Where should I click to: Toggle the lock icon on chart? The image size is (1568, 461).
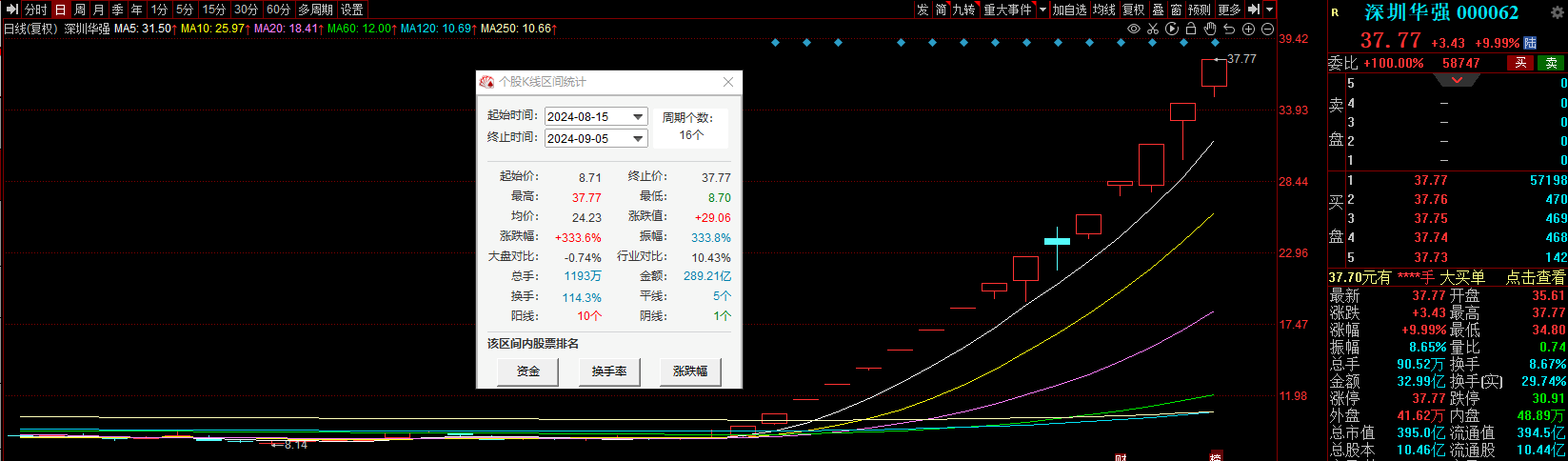point(1191,29)
